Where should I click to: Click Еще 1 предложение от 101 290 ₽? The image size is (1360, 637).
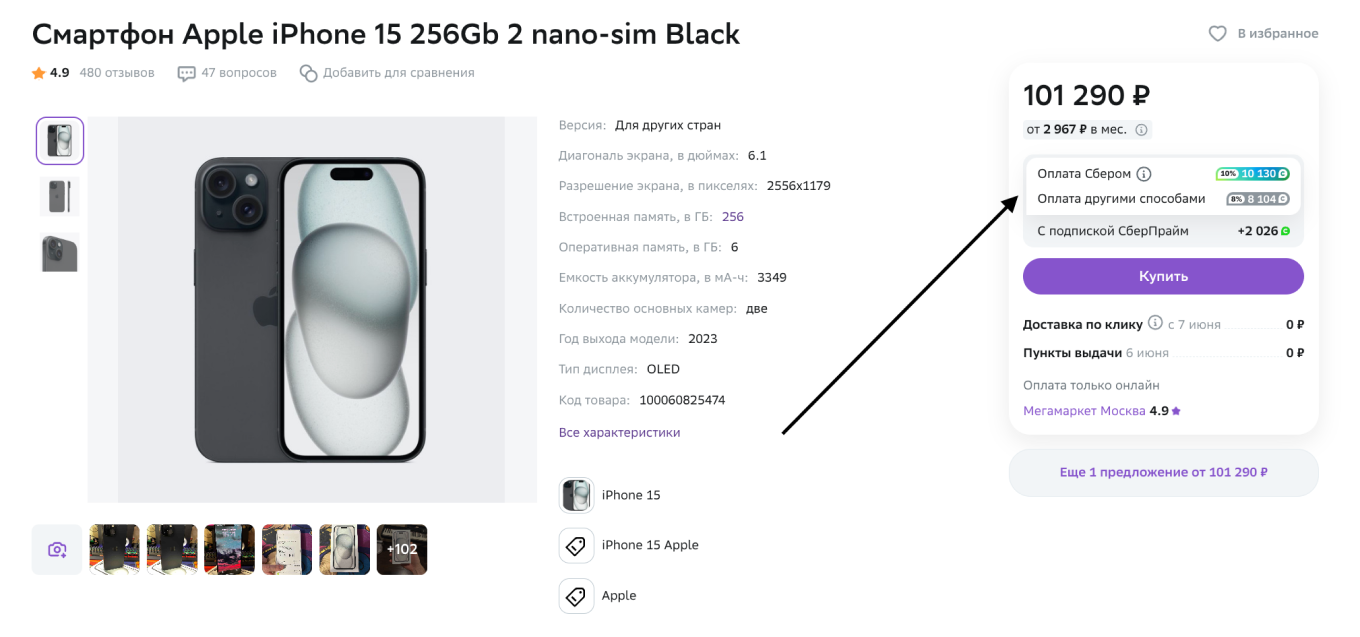[x=1163, y=472]
